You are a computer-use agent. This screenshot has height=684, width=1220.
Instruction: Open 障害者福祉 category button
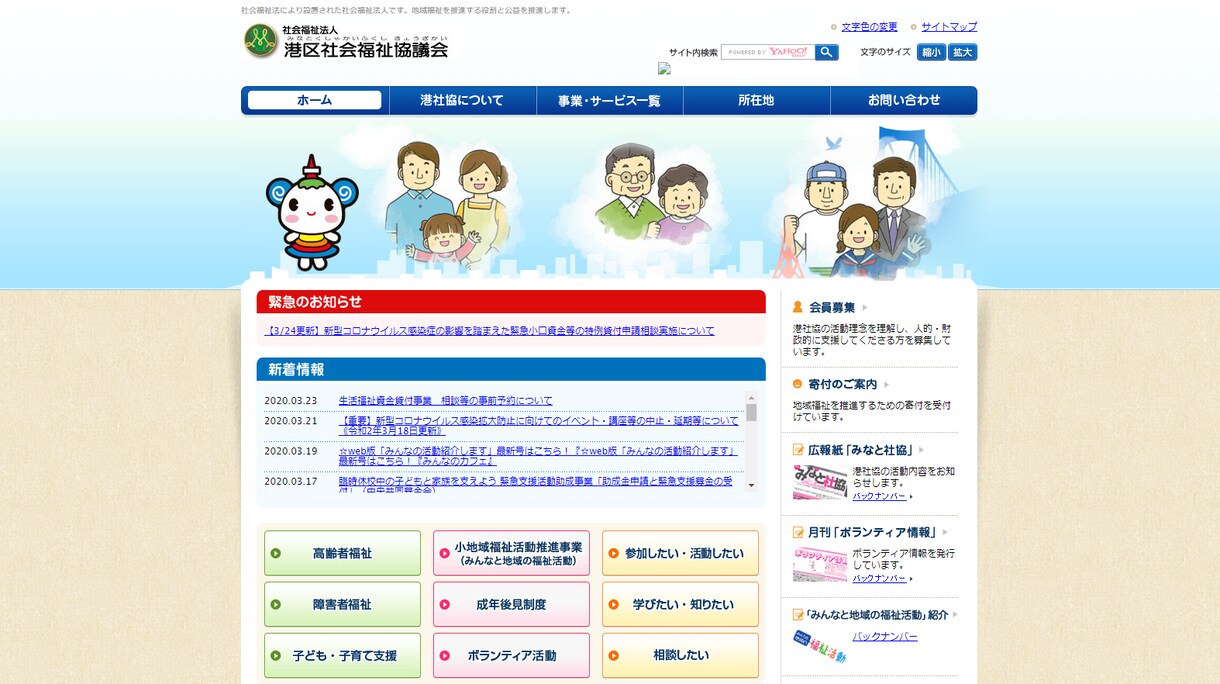342,604
